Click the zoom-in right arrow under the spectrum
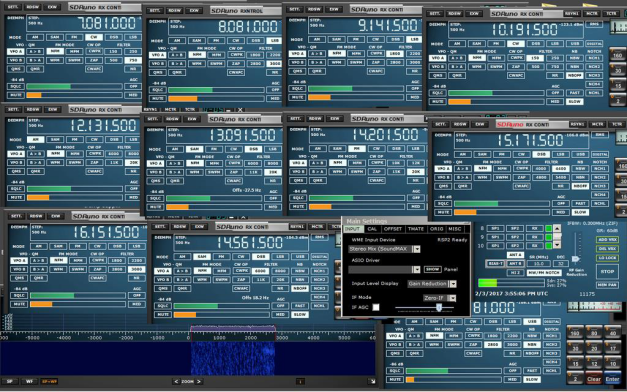Viewport: 627px width, 392px height. [x=199, y=381]
